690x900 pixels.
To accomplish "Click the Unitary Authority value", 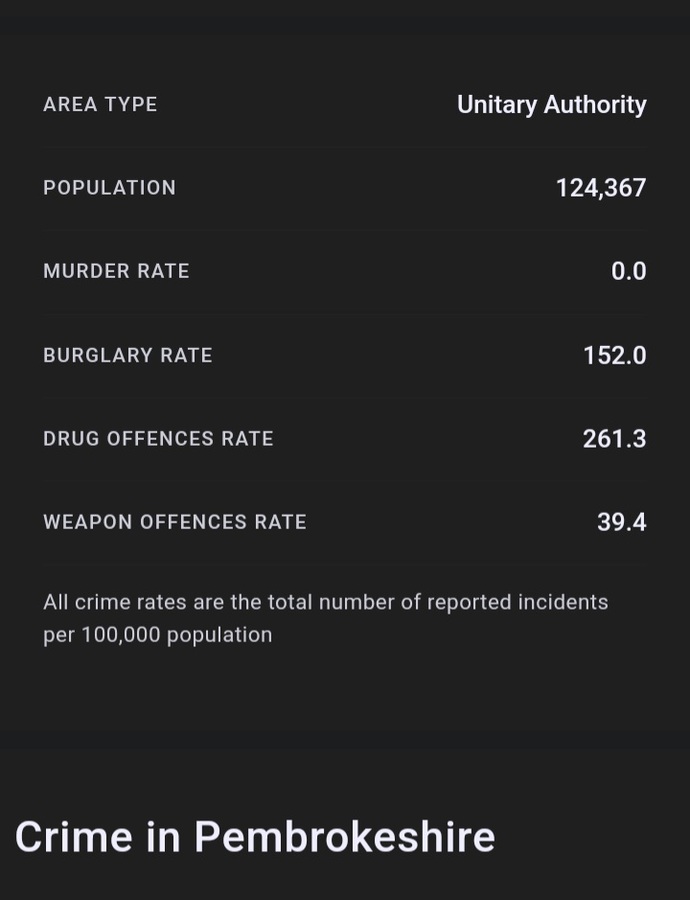I will (x=552, y=105).
